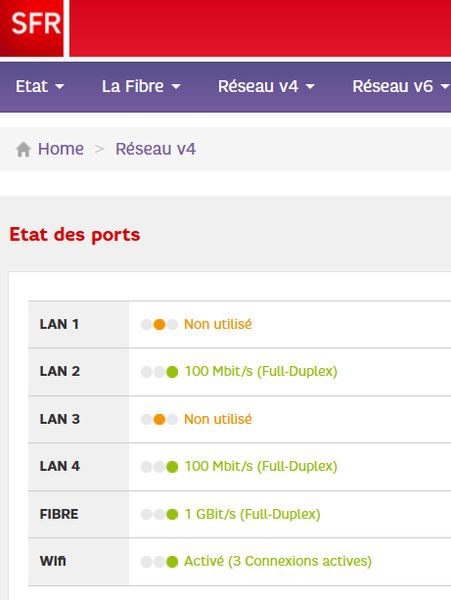Click the Home house icon in breadcrumb

click(23, 149)
